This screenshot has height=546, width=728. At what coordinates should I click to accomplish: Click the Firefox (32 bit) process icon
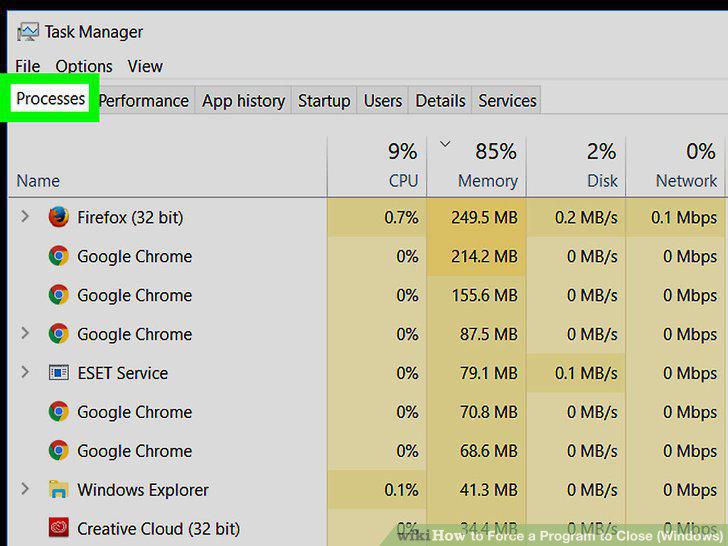58,217
